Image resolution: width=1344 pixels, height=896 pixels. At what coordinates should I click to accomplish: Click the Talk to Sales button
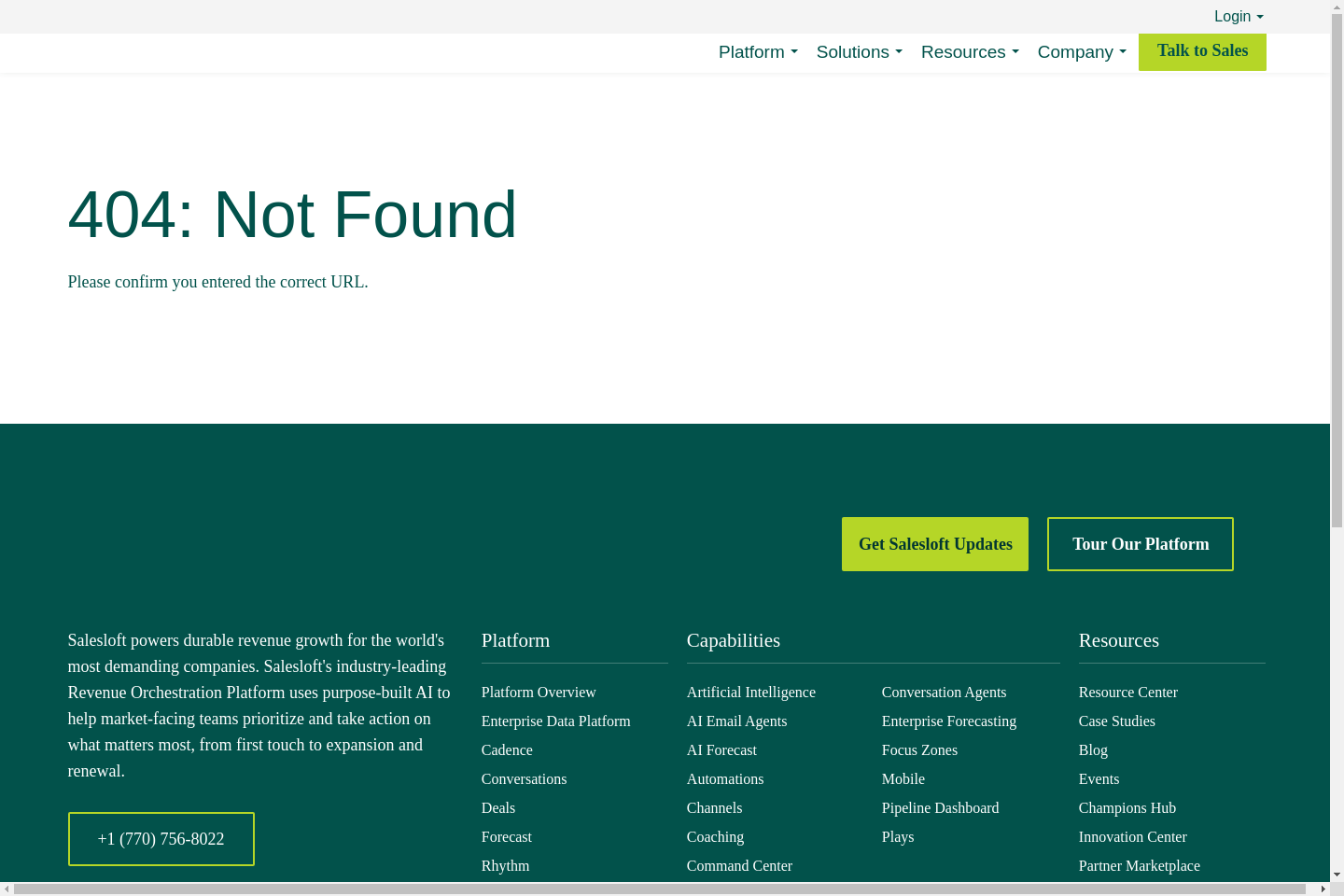coord(1202,51)
